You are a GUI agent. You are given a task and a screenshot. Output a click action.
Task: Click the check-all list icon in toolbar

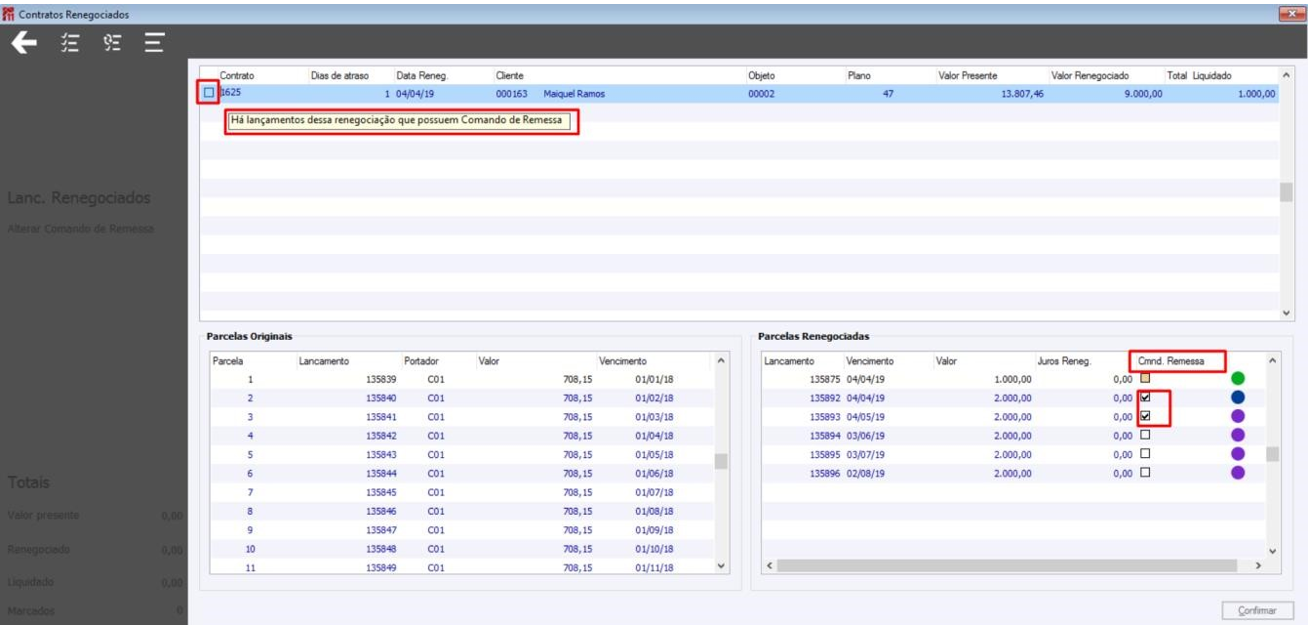[69, 42]
